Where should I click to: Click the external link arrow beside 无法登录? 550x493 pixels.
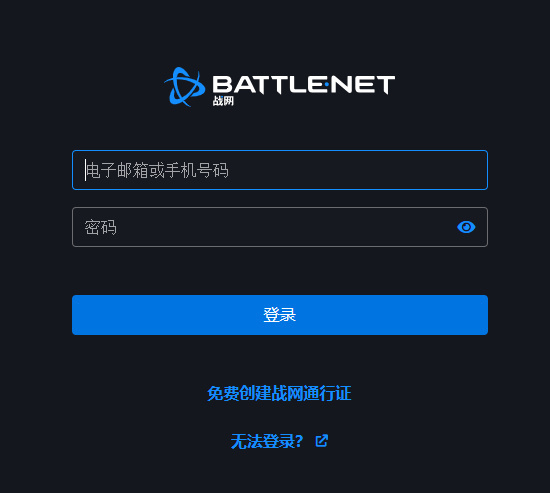pos(322,441)
